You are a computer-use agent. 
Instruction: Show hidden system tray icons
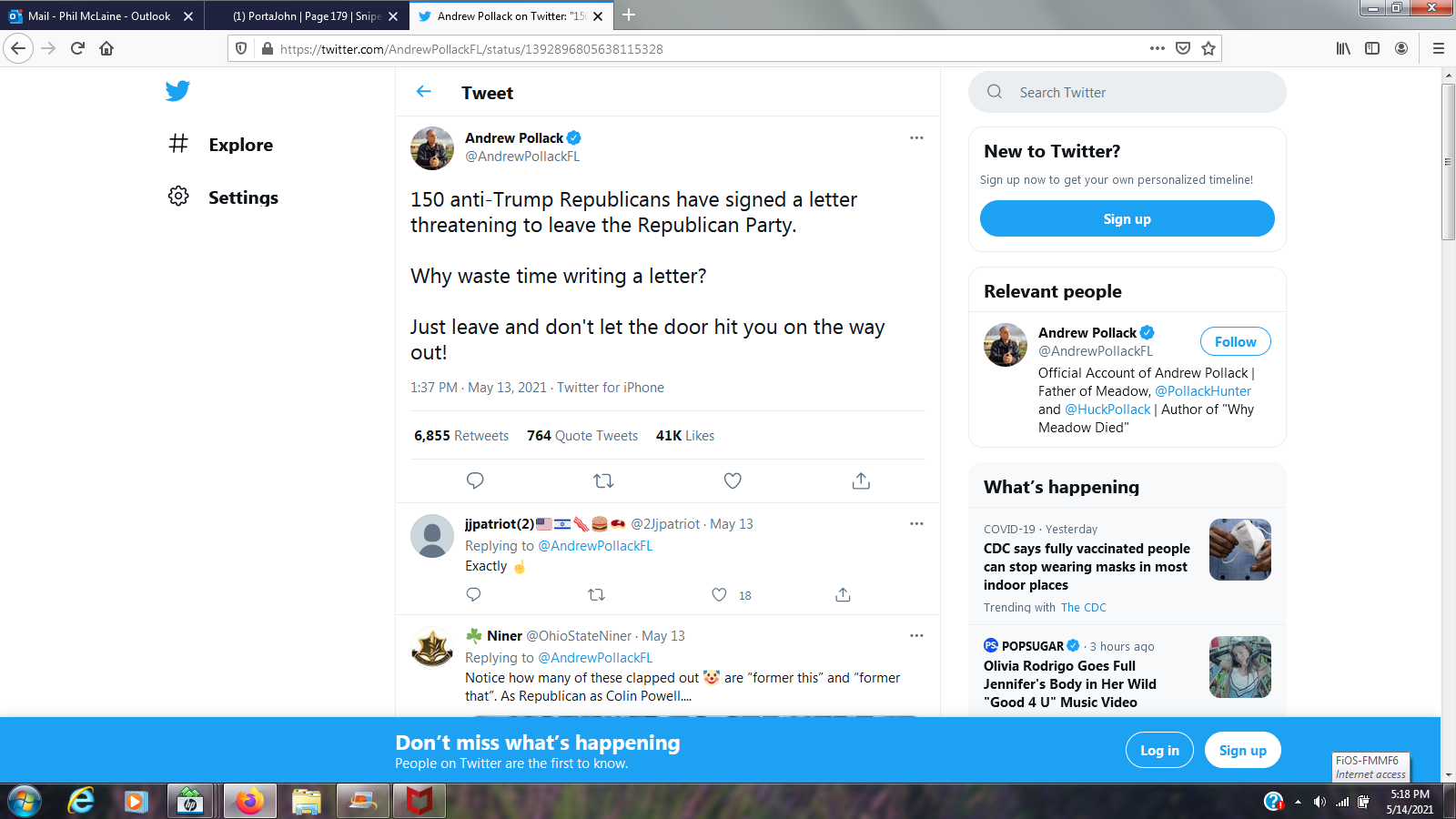[1298, 802]
